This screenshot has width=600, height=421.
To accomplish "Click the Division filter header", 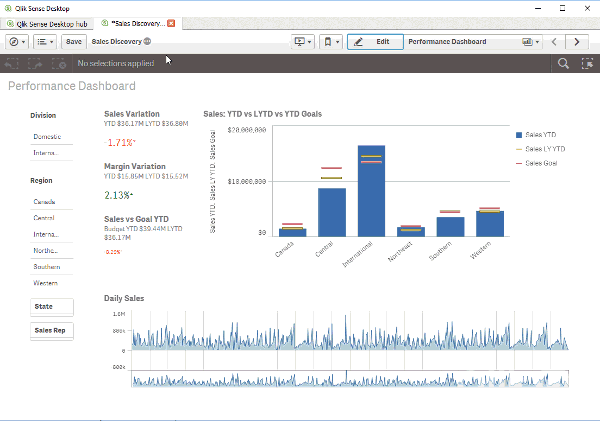I will click(43, 116).
